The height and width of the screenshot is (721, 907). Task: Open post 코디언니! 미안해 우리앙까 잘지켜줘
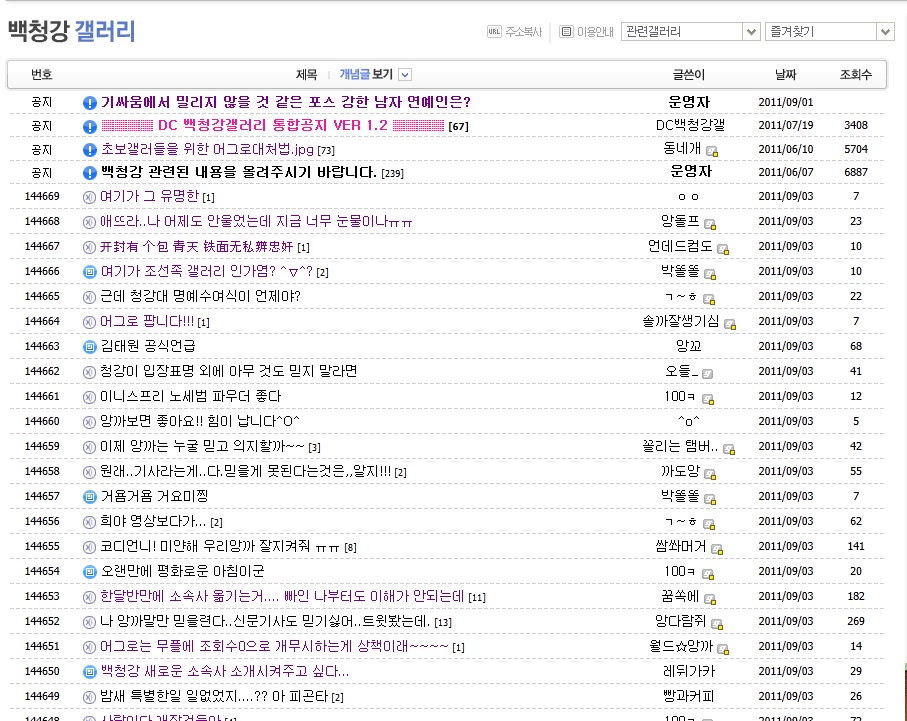coord(220,546)
